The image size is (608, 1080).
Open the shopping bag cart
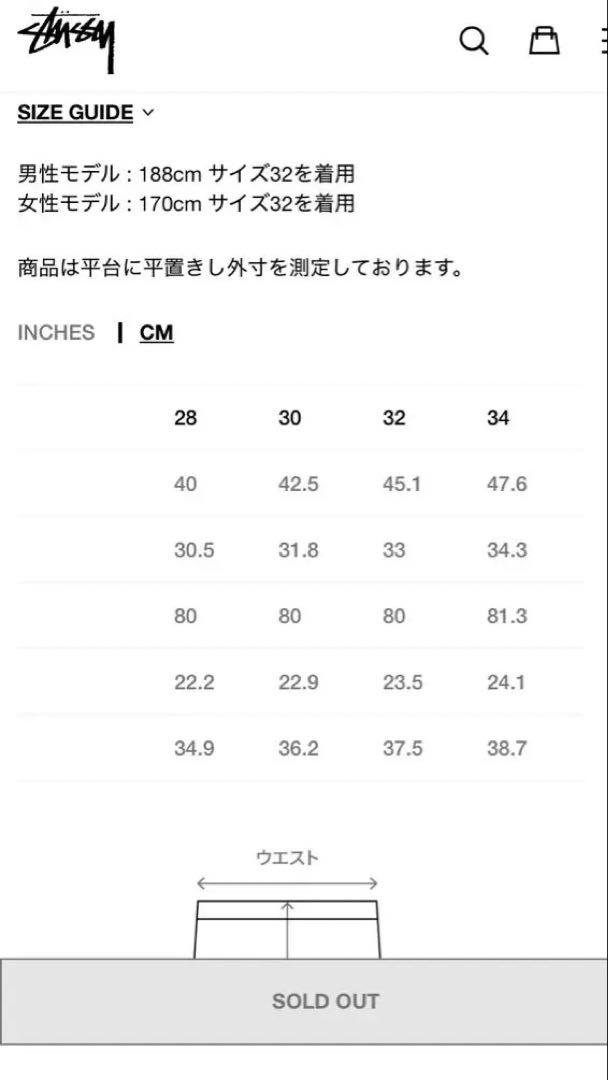coord(544,41)
